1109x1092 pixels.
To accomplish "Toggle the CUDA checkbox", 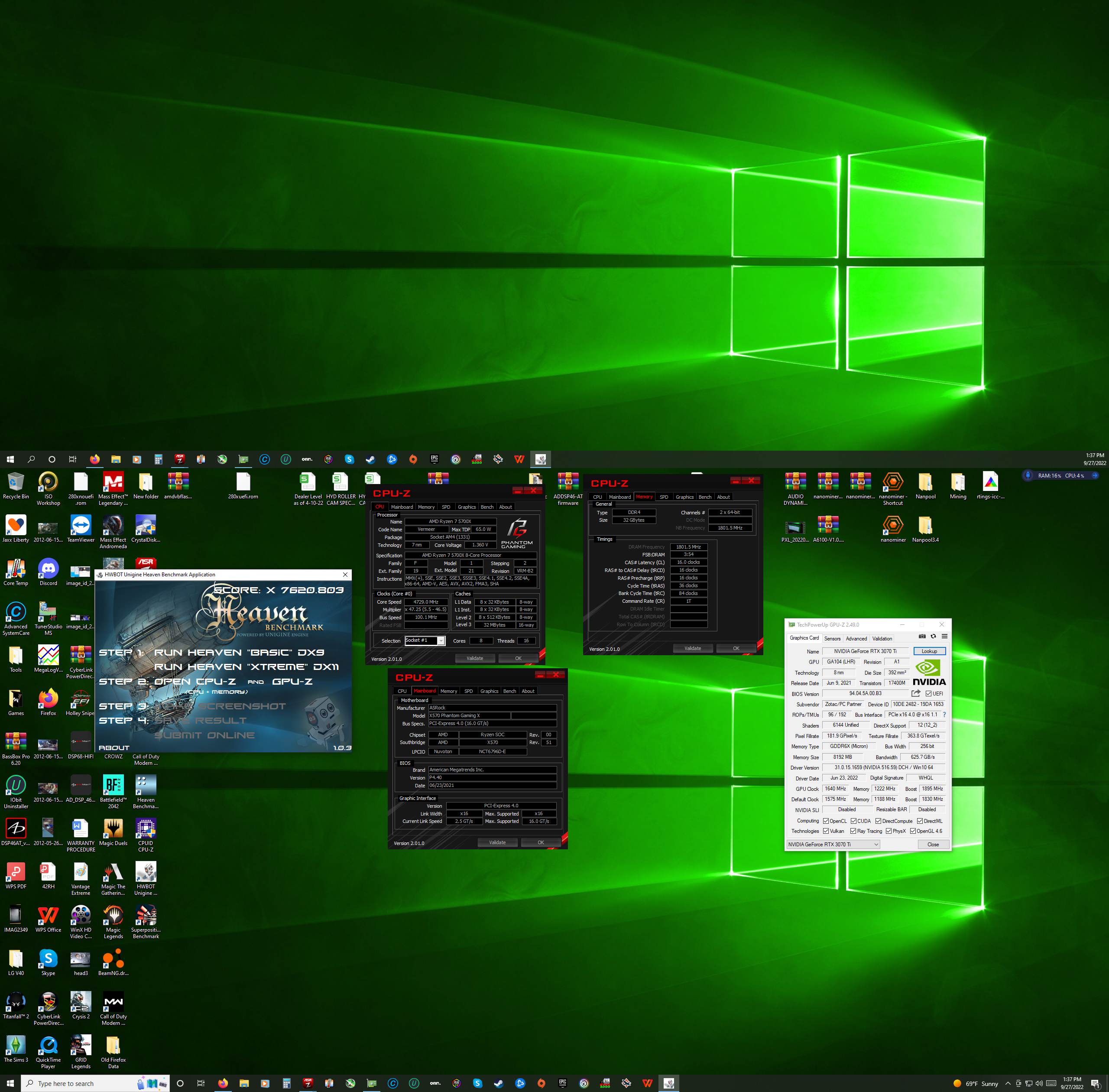I will tap(854, 821).
